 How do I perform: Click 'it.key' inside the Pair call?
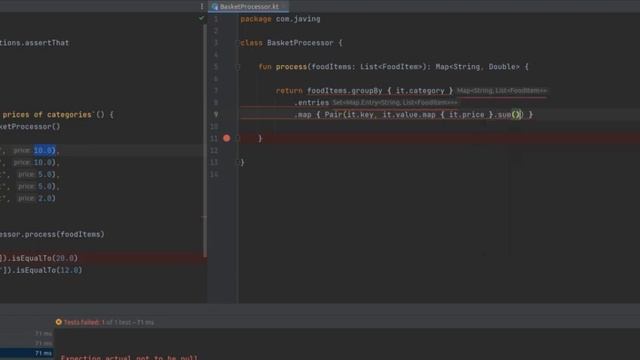click(360, 115)
